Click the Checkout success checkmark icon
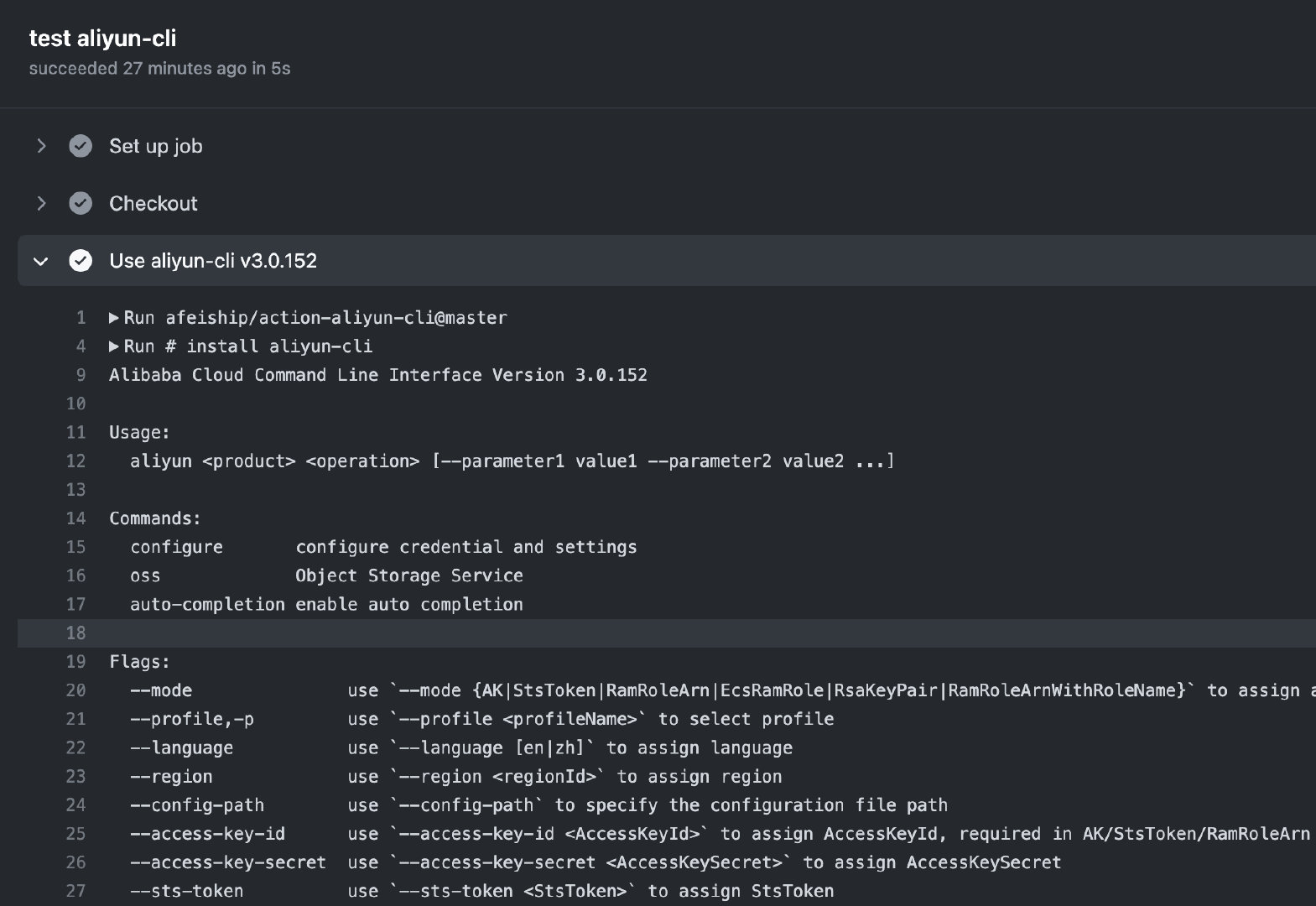 [81, 203]
